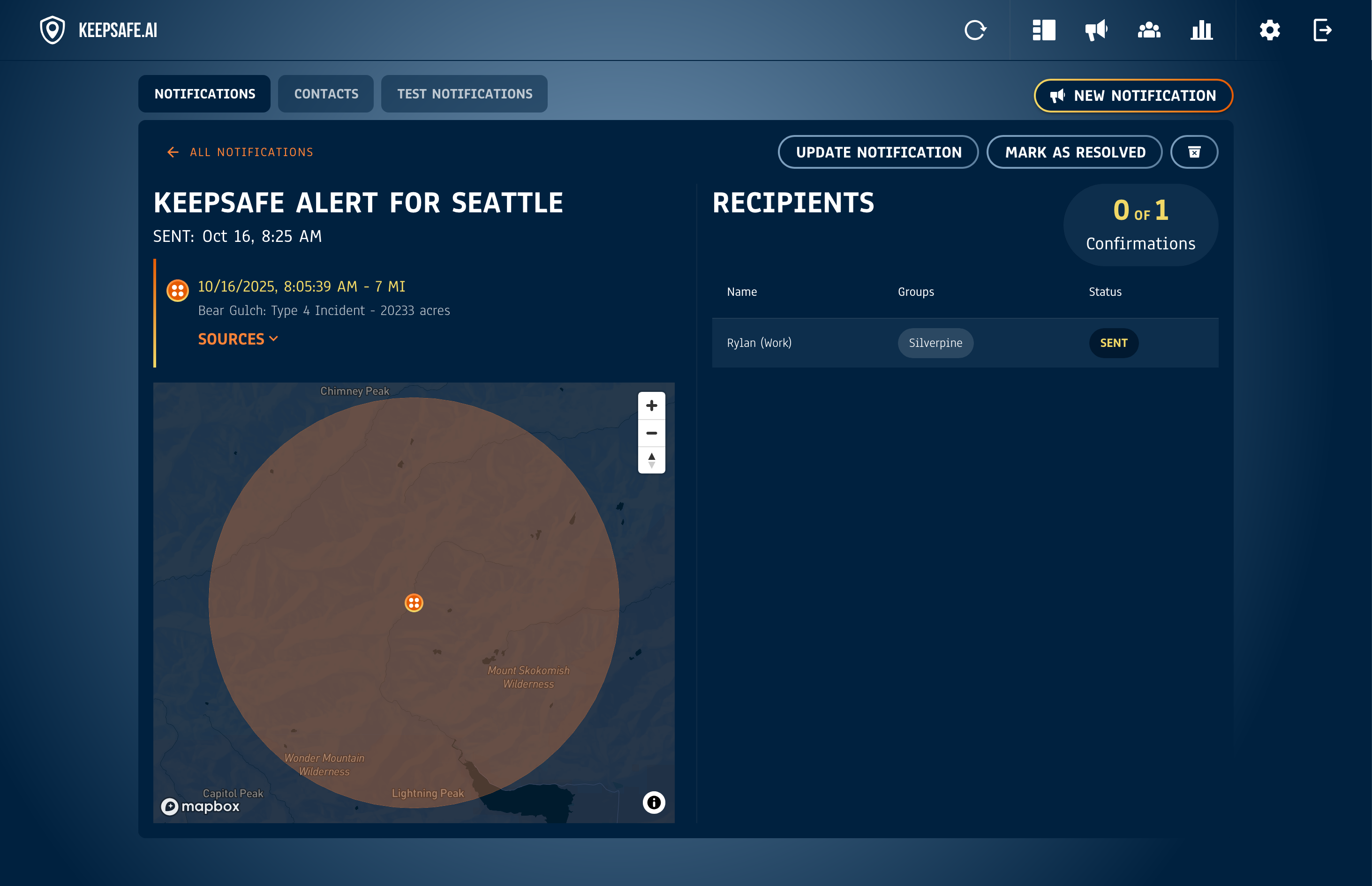Click the Silverpine group tag
Viewport: 1372px width, 886px height.
935,343
